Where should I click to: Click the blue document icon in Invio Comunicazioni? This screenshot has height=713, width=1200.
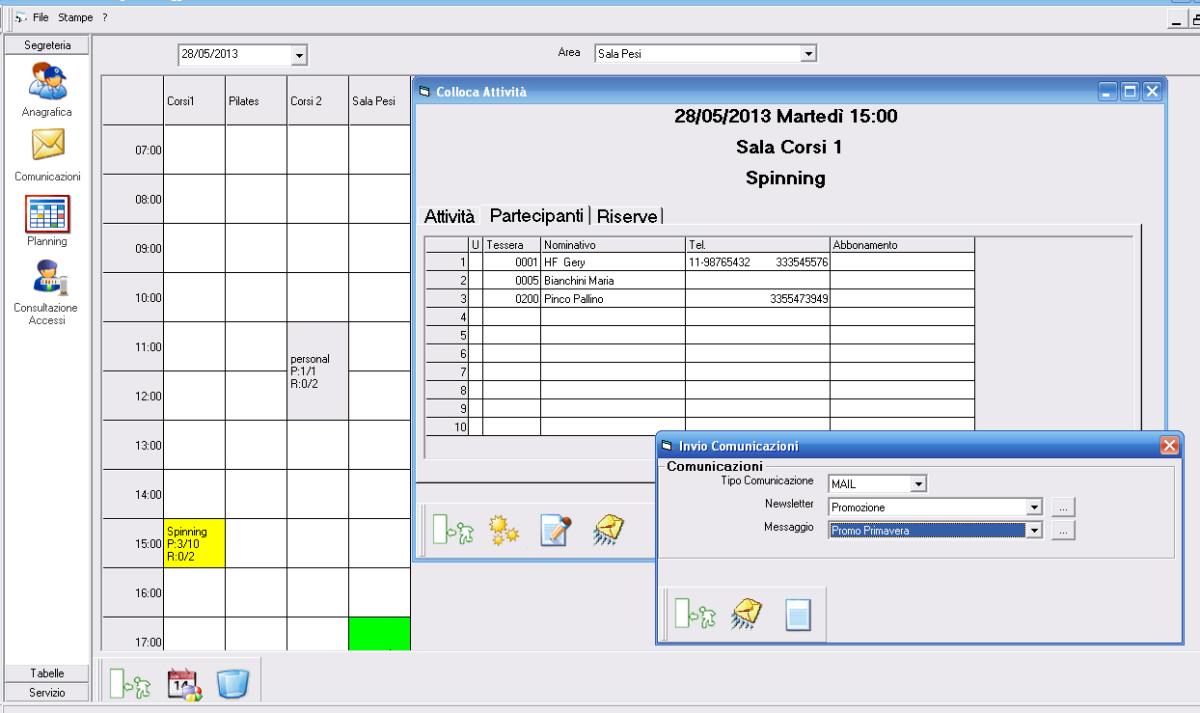coord(797,615)
